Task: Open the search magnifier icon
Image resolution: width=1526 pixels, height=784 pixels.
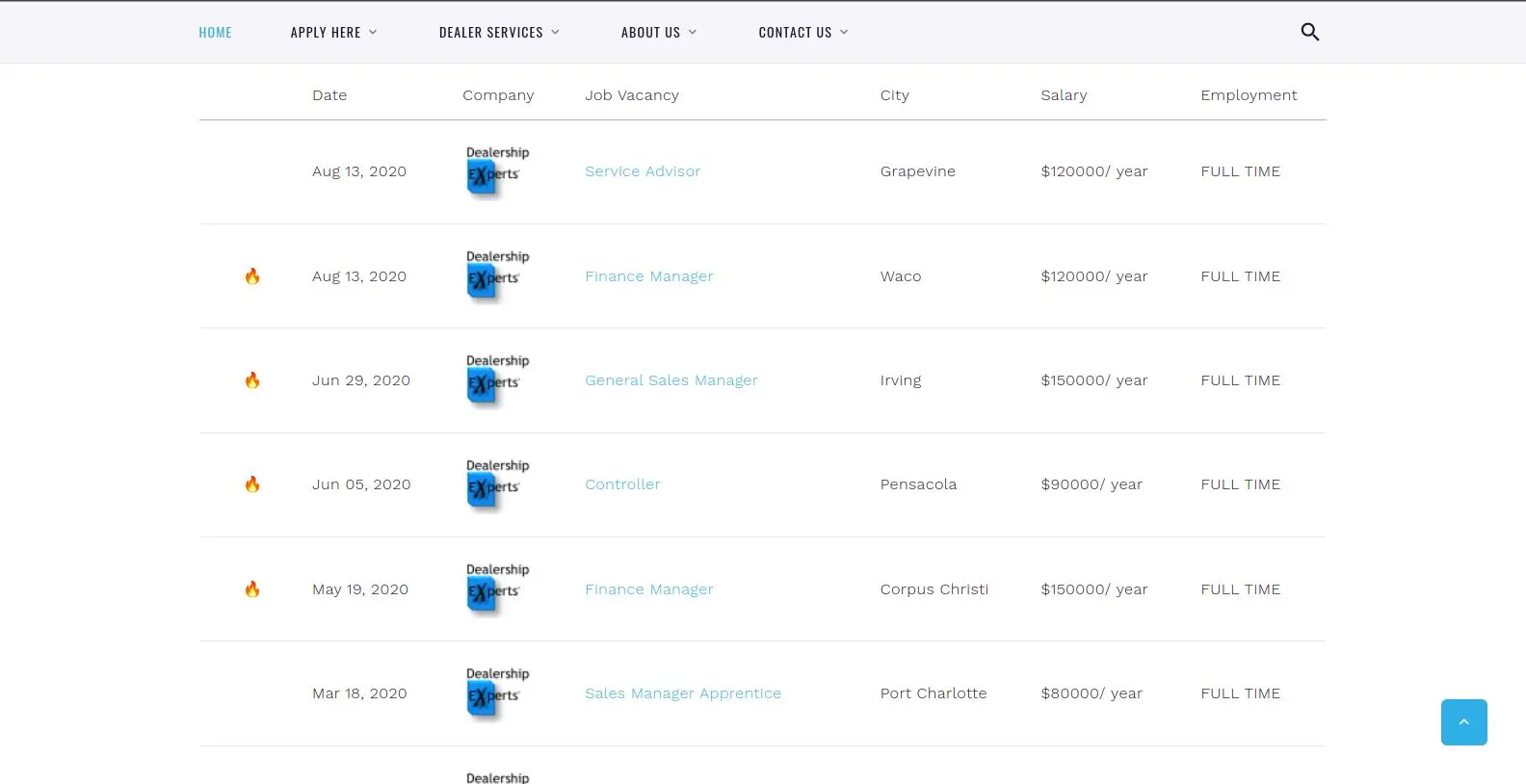Action: click(x=1309, y=32)
